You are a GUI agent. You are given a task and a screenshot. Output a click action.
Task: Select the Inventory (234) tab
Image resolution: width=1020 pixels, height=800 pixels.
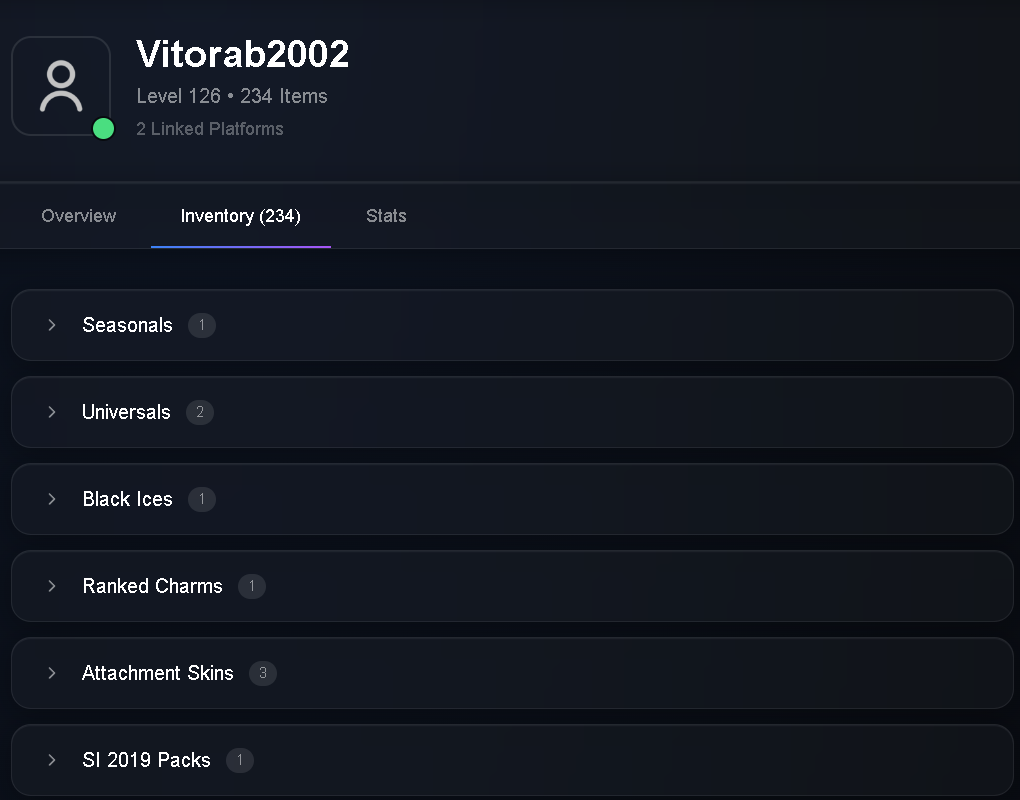[241, 216]
